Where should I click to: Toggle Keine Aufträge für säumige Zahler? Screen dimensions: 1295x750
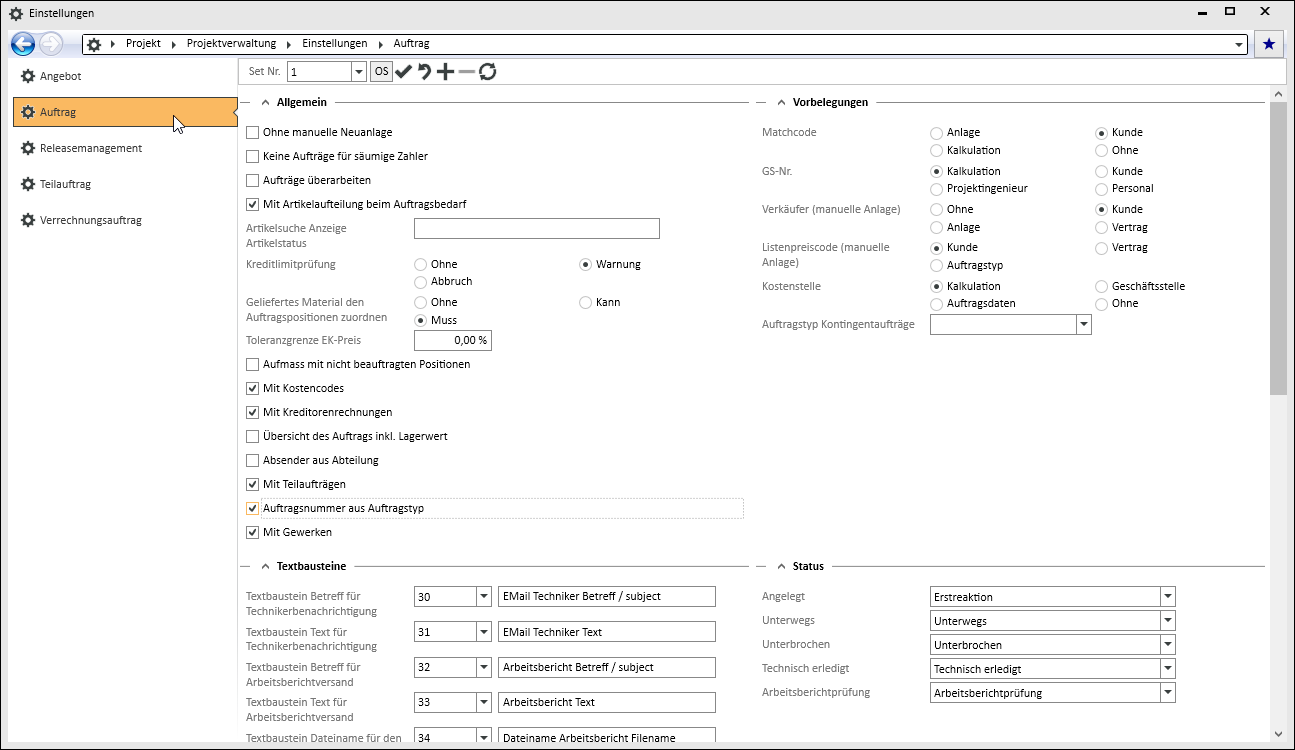[253, 156]
